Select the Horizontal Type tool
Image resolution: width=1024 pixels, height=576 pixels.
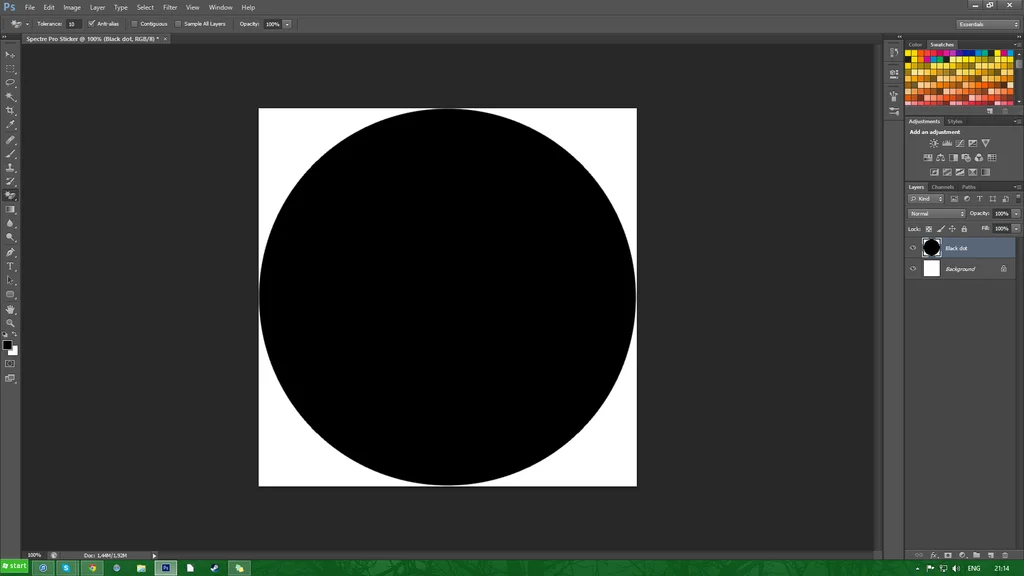(10, 266)
